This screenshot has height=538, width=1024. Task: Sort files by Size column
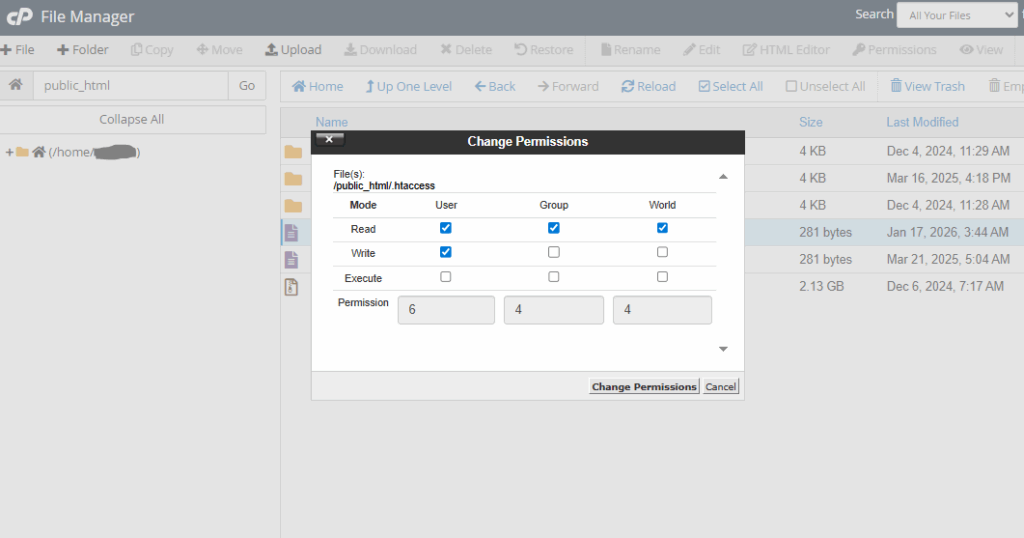pos(810,122)
